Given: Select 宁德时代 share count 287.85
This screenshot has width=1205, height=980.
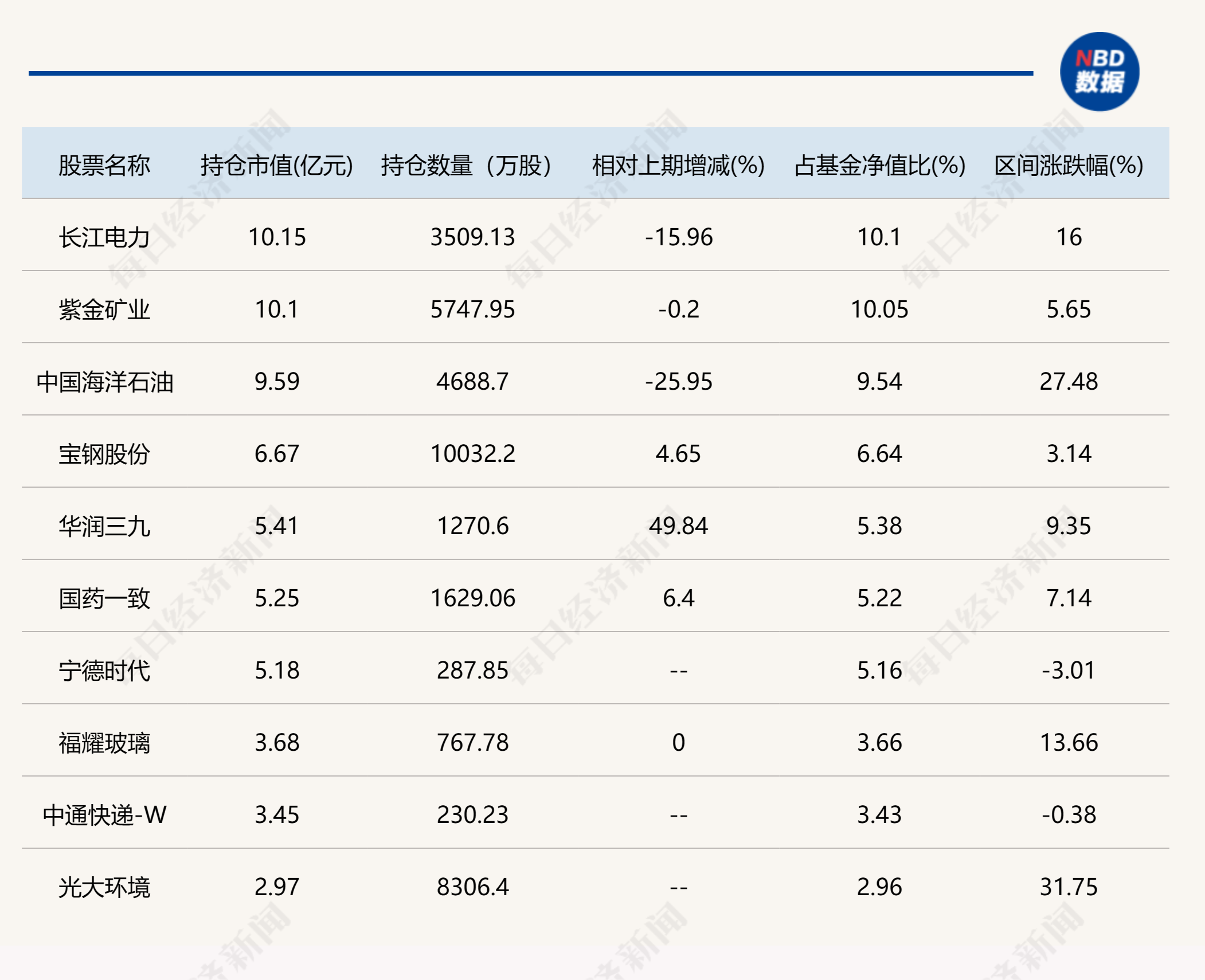Looking at the screenshot, I should 472,671.
